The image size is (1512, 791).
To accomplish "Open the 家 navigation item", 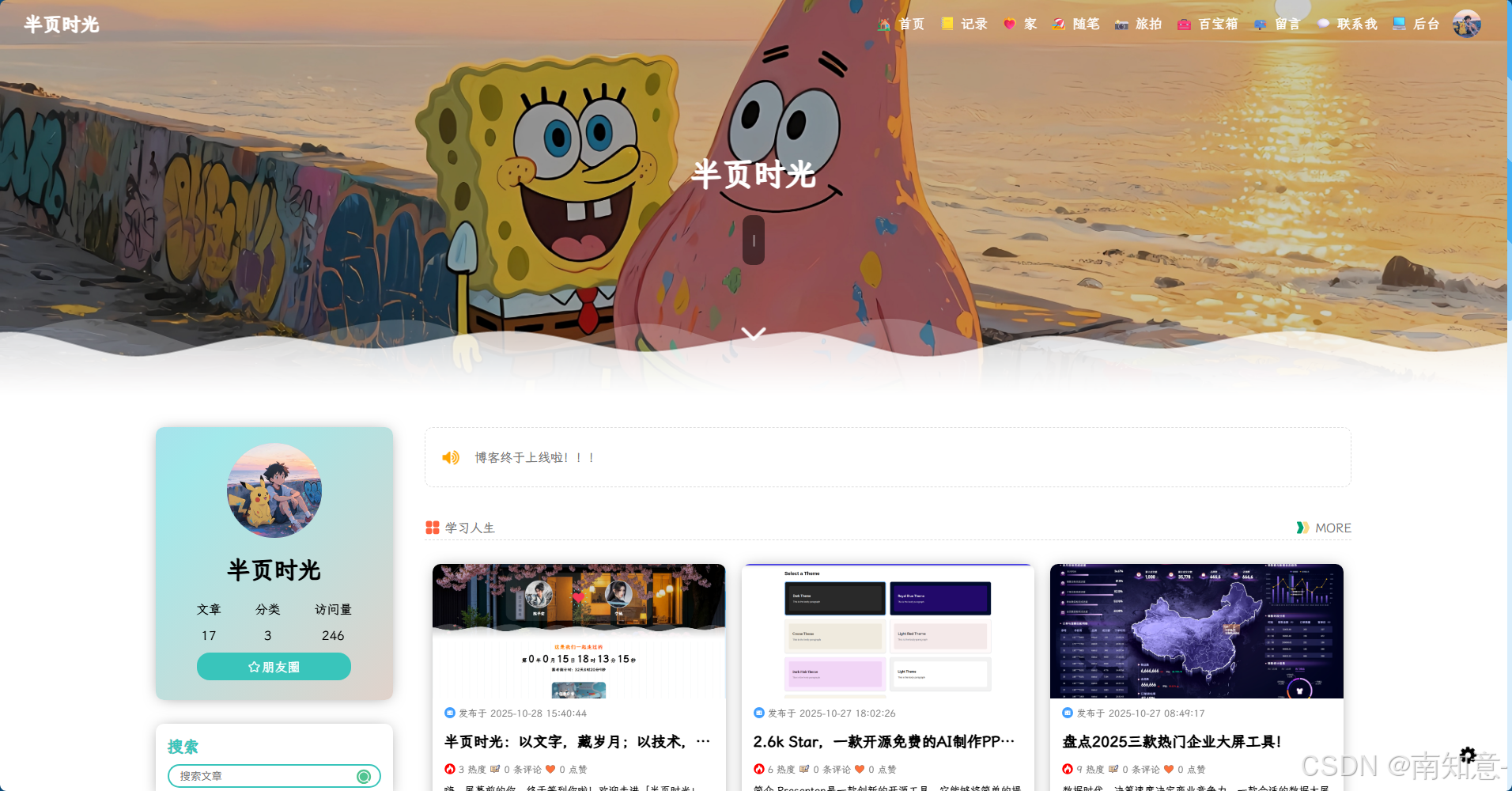I will coord(1020,25).
